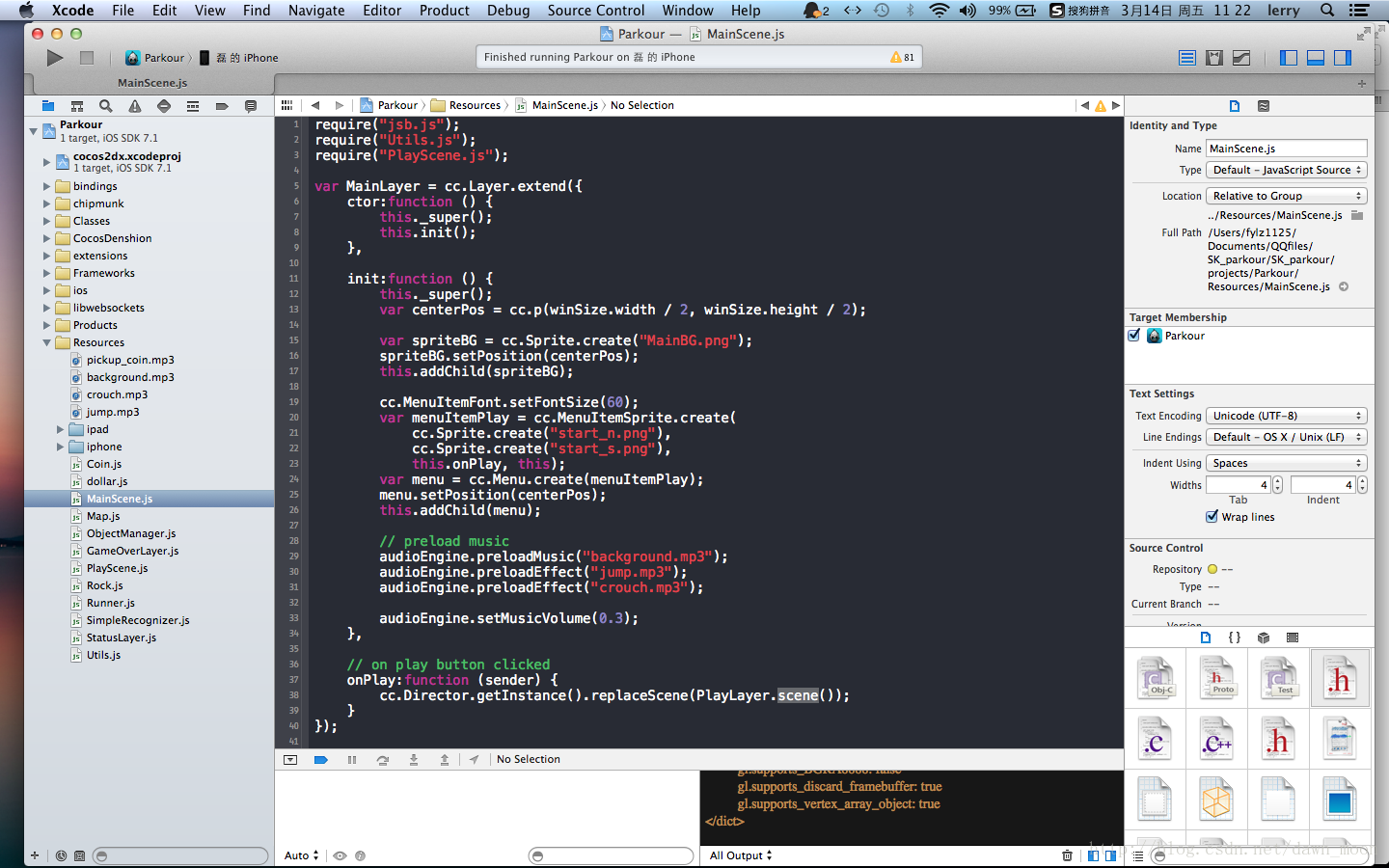Open the Breakpoint navigator icon

tap(222, 106)
